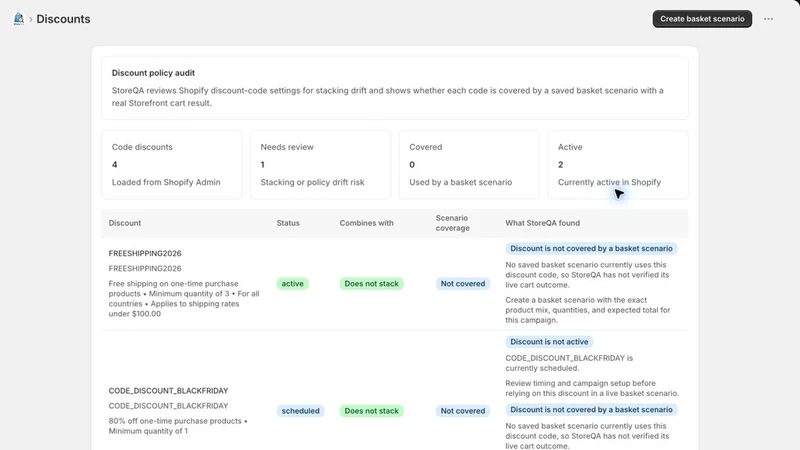This screenshot has height=450, width=800.
Task: Select the 80% off one-time purchase description
Action: click(x=178, y=426)
